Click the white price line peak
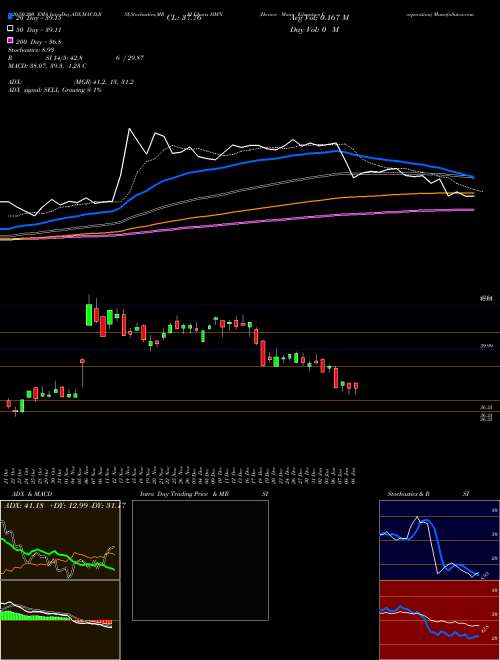The image size is (500, 660). tap(129, 129)
